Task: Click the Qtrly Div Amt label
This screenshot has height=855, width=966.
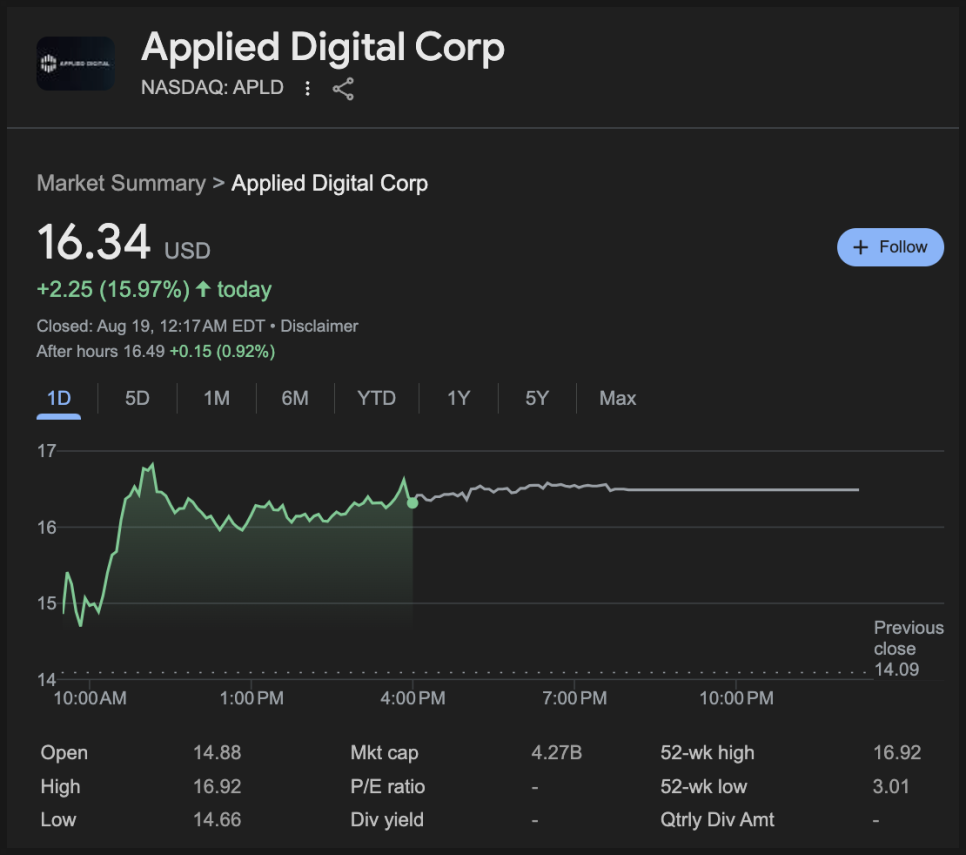Action: pyautogui.click(x=717, y=820)
